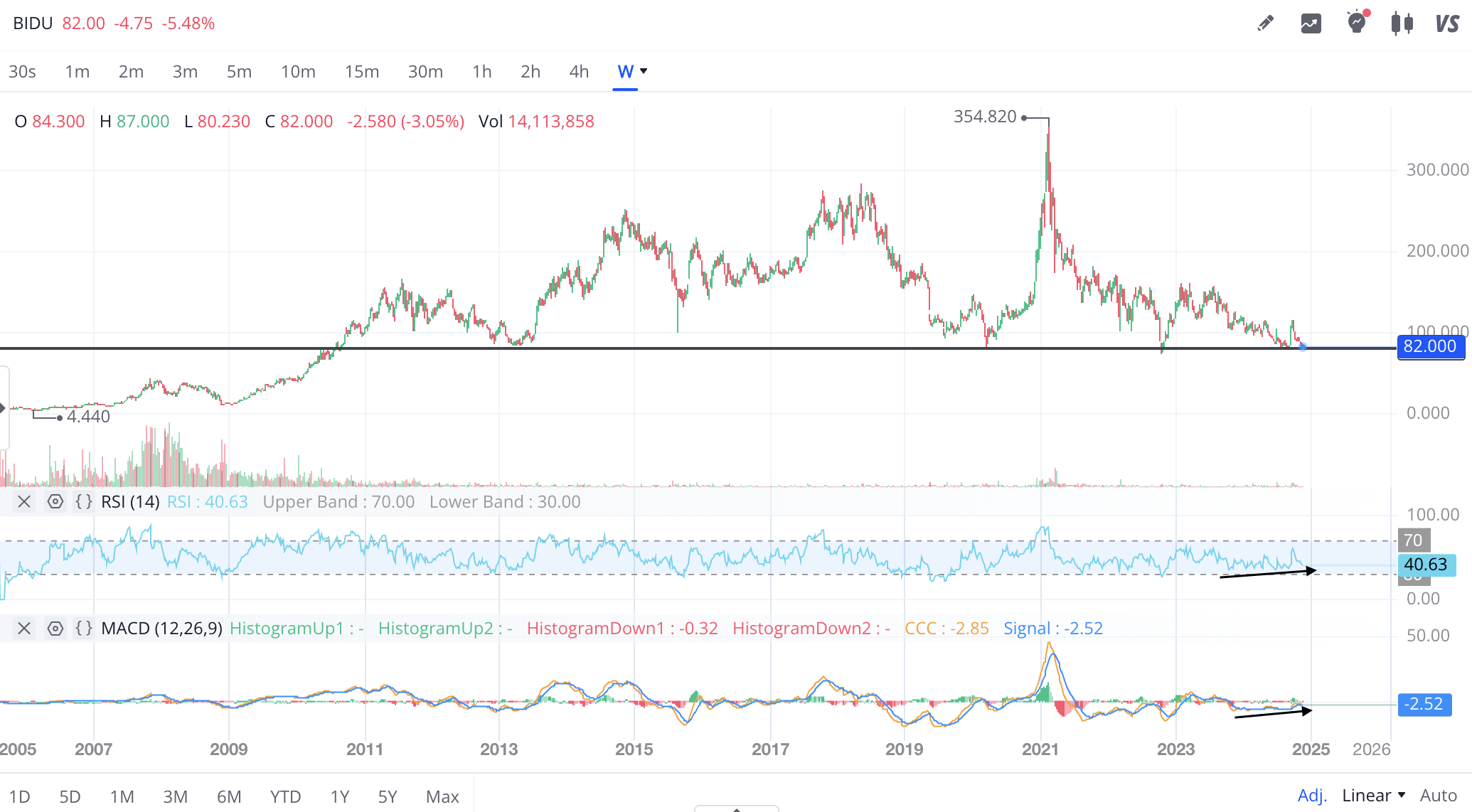Click the MACD -2.52 value tag
This screenshot has height=812, width=1472.
coord(1424,704)
